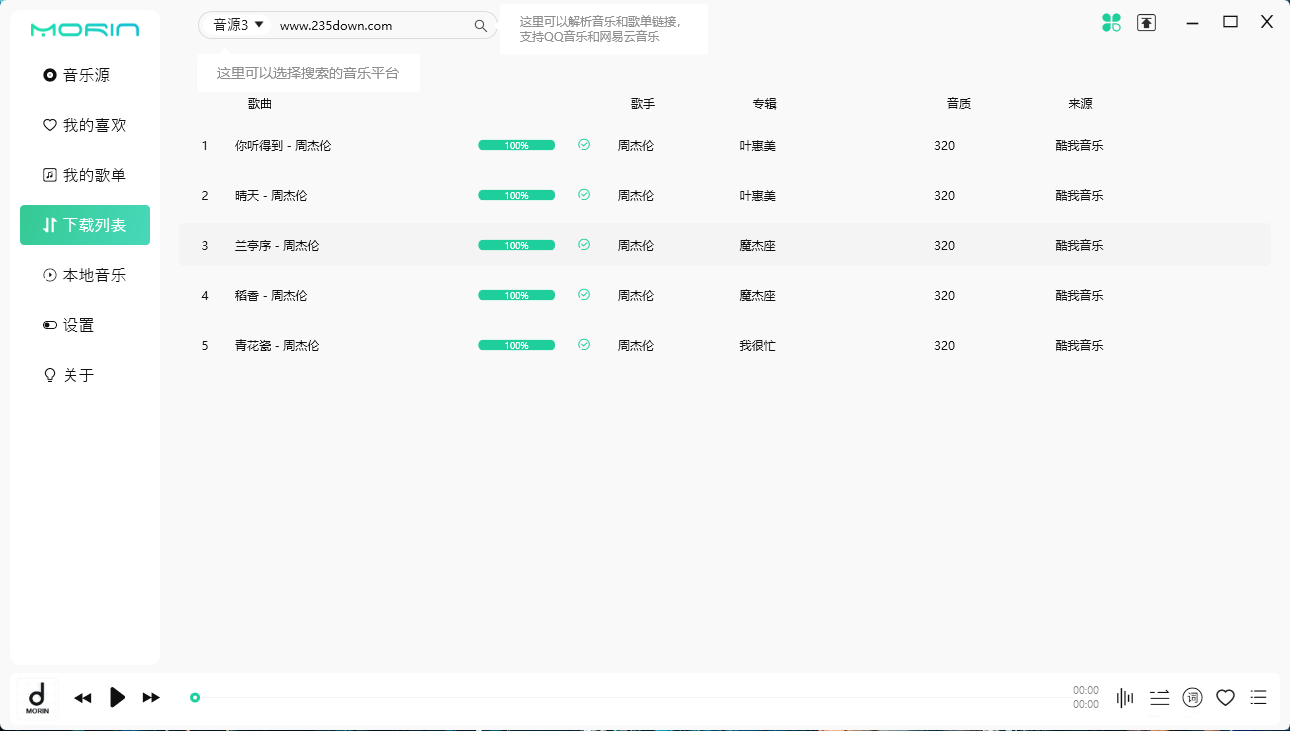Viewport: 1290px width, 731px height.
Task: Click album 魔杰座 in the 稻香 row
Action: coord(758,296)
